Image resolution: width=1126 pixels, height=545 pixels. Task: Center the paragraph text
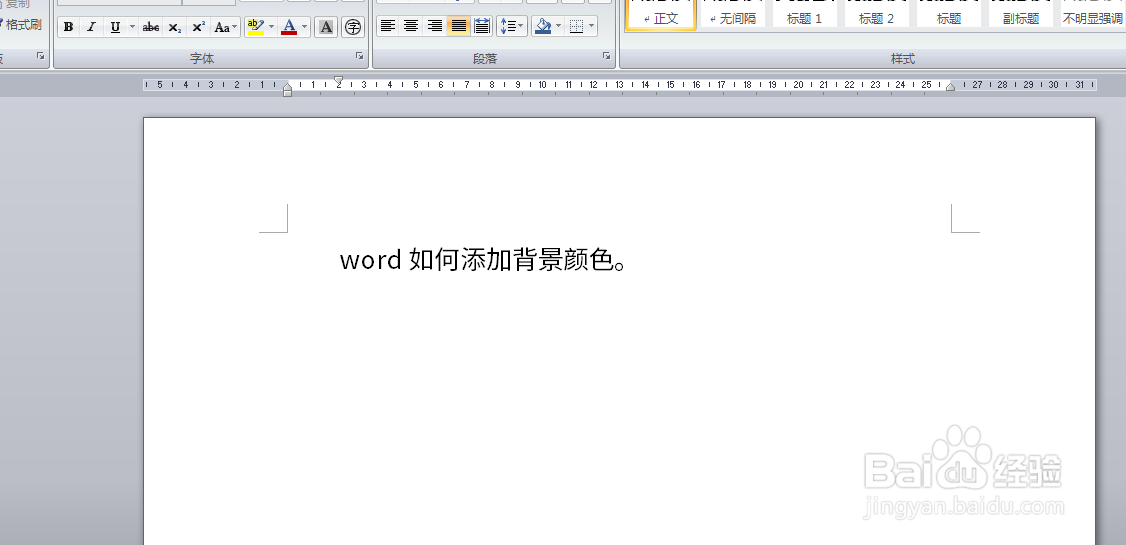point(411,27)
